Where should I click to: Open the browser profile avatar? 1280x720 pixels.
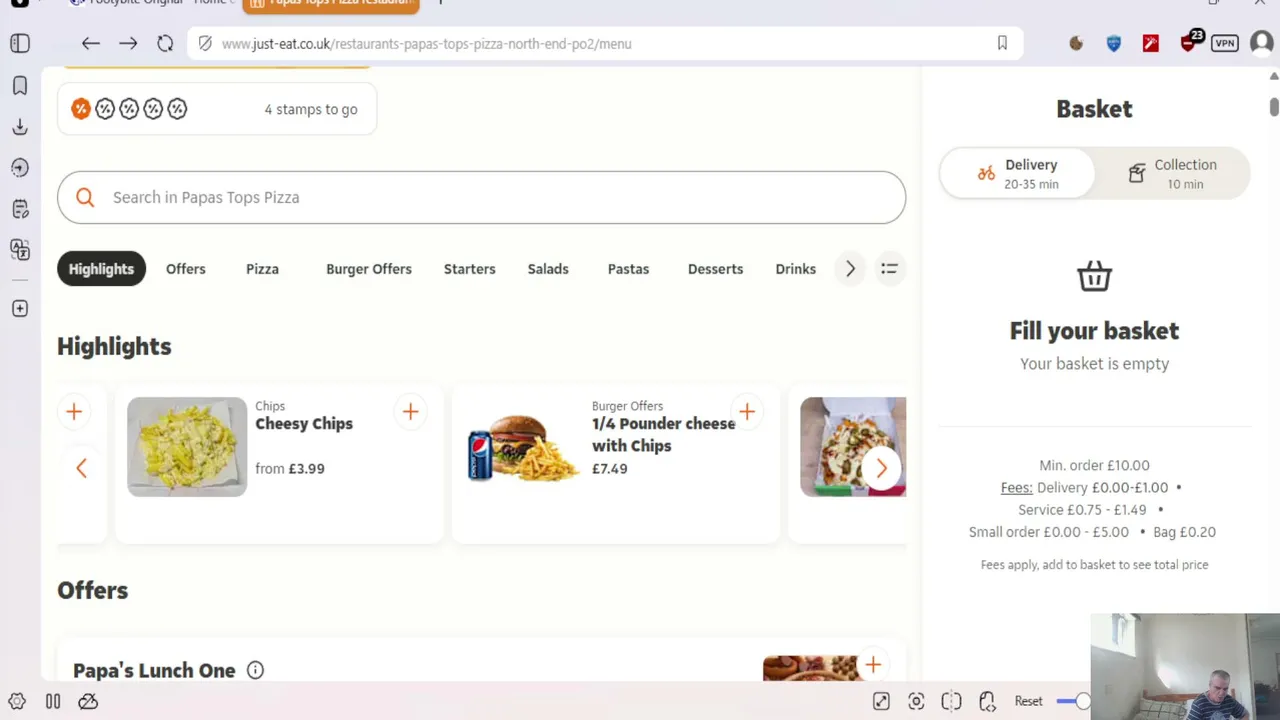point(1261,43)
